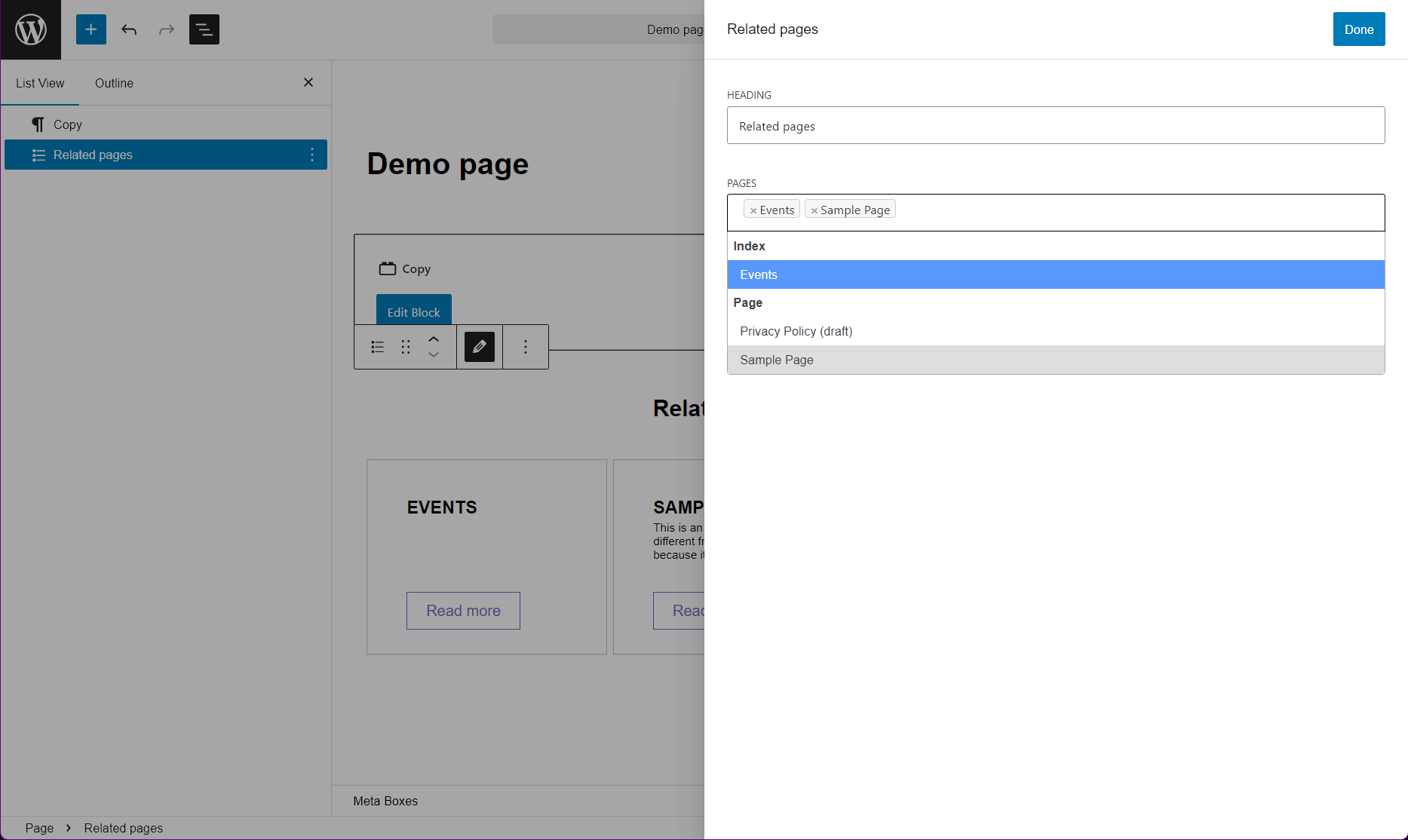1408x840 pixels.
Task: Switch to the Outline tab
Action: 114,83
